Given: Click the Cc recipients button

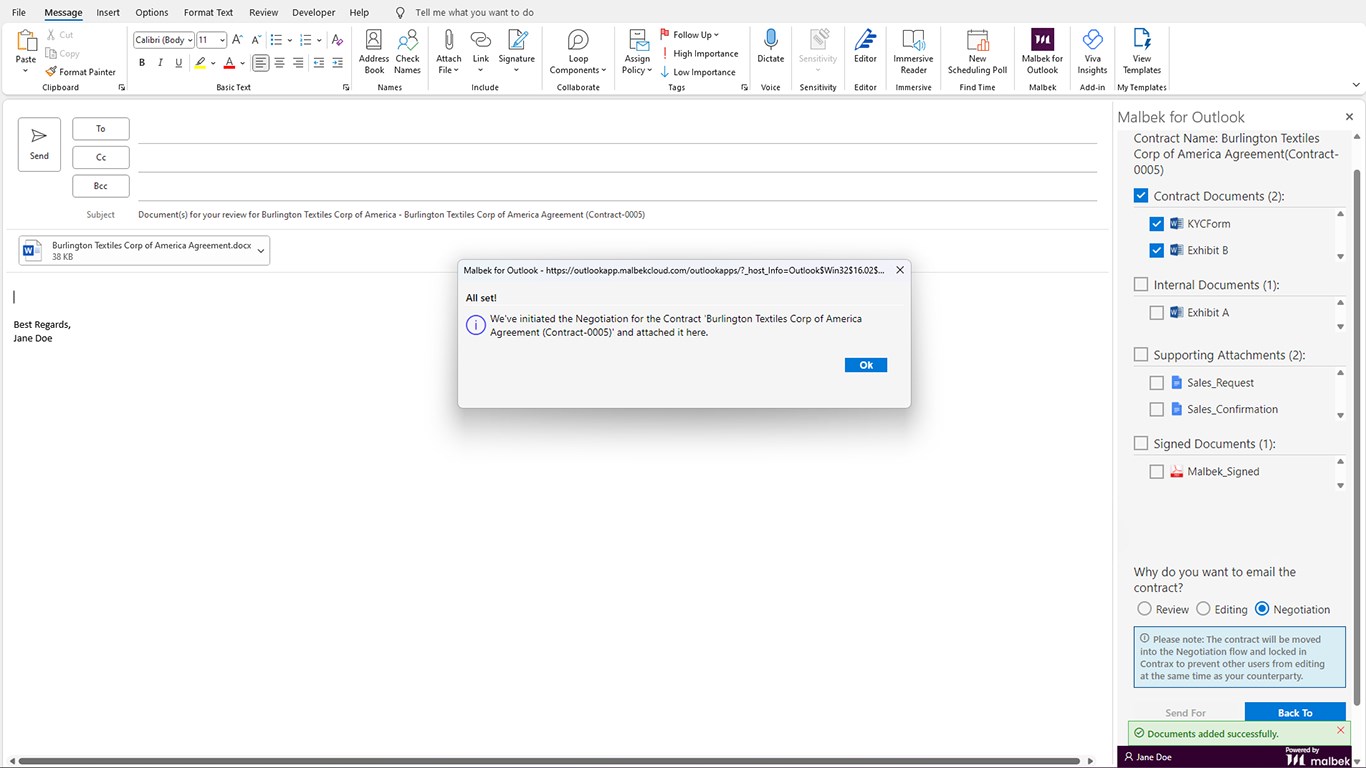Looking at the screenshot, I should point(101,157).
